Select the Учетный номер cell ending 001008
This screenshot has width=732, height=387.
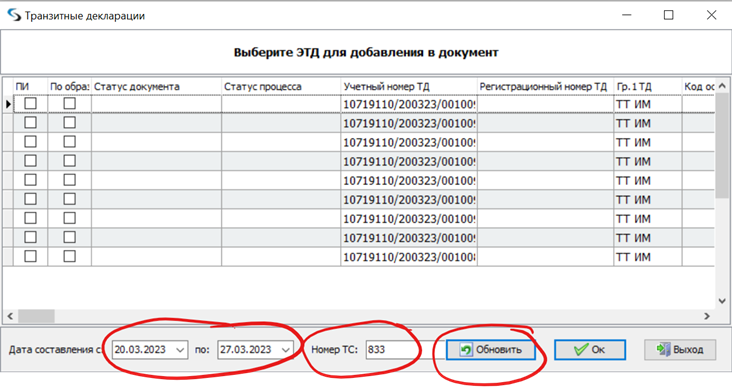(409, 257)
